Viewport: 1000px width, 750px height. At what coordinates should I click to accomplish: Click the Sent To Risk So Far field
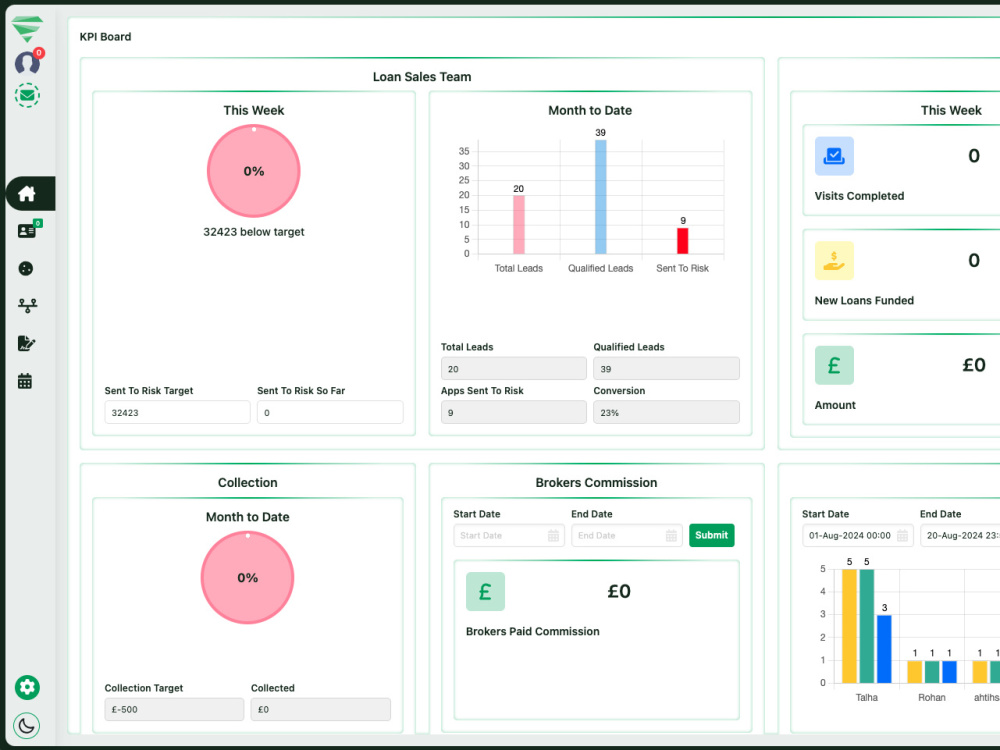point(330,413)
